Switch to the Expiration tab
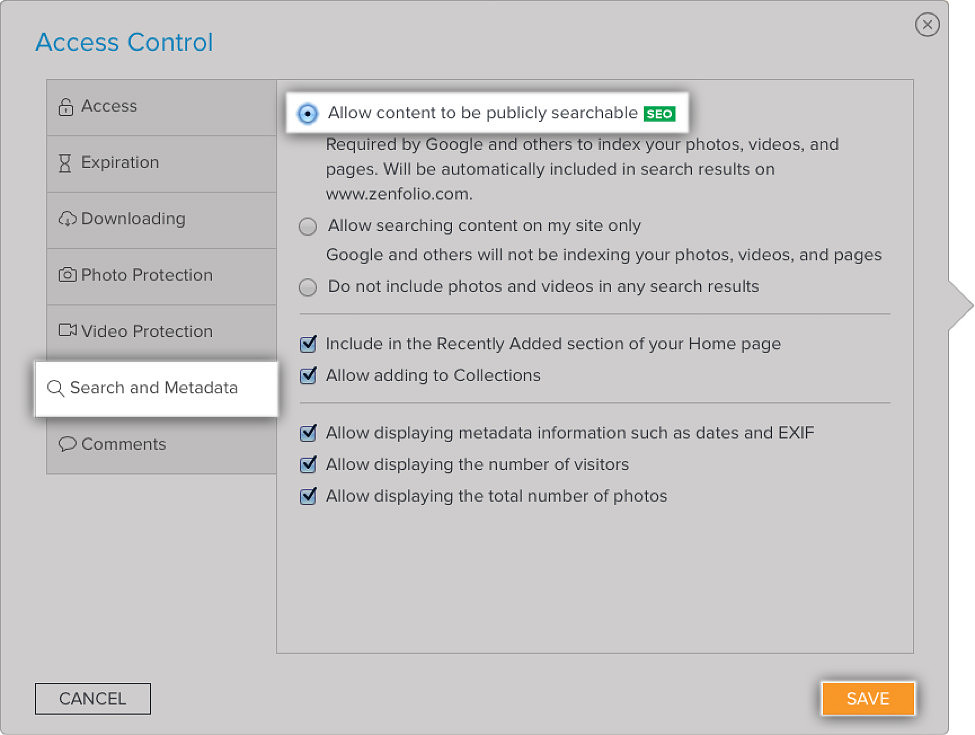975x735 pixels. [x=120, y=163]
